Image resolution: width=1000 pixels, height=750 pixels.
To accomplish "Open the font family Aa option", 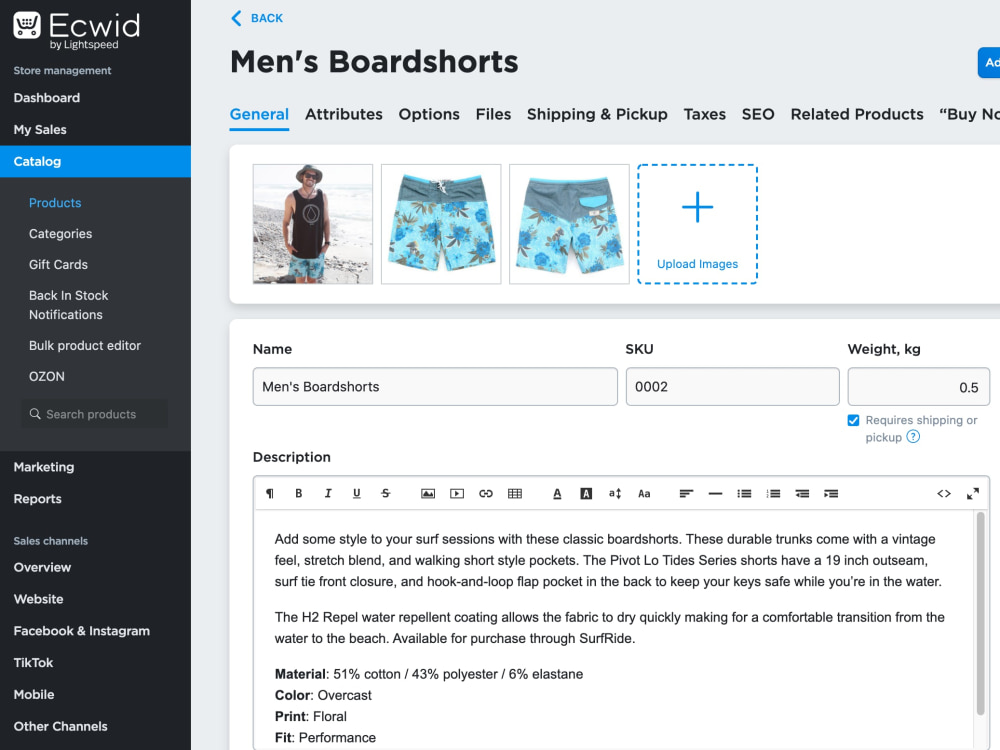I will click(x=644, y=494).
